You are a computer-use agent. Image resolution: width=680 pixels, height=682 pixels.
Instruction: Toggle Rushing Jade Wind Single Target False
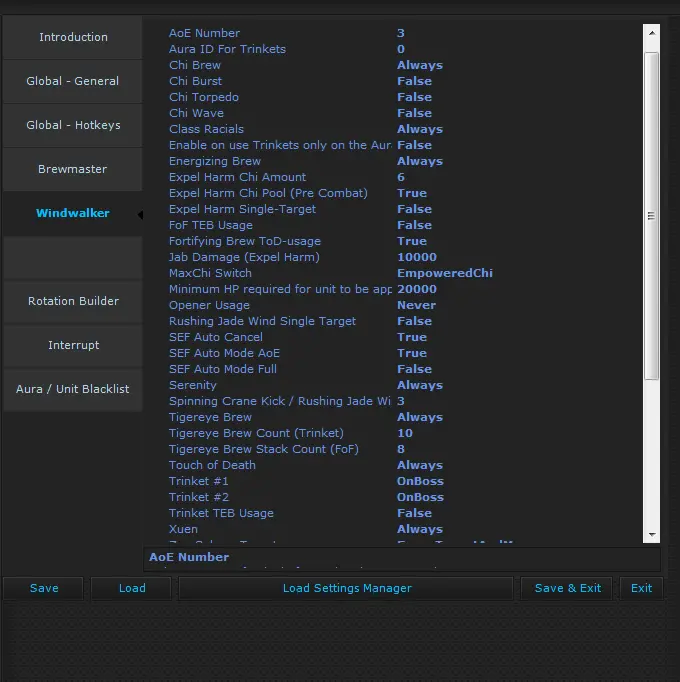414,321
